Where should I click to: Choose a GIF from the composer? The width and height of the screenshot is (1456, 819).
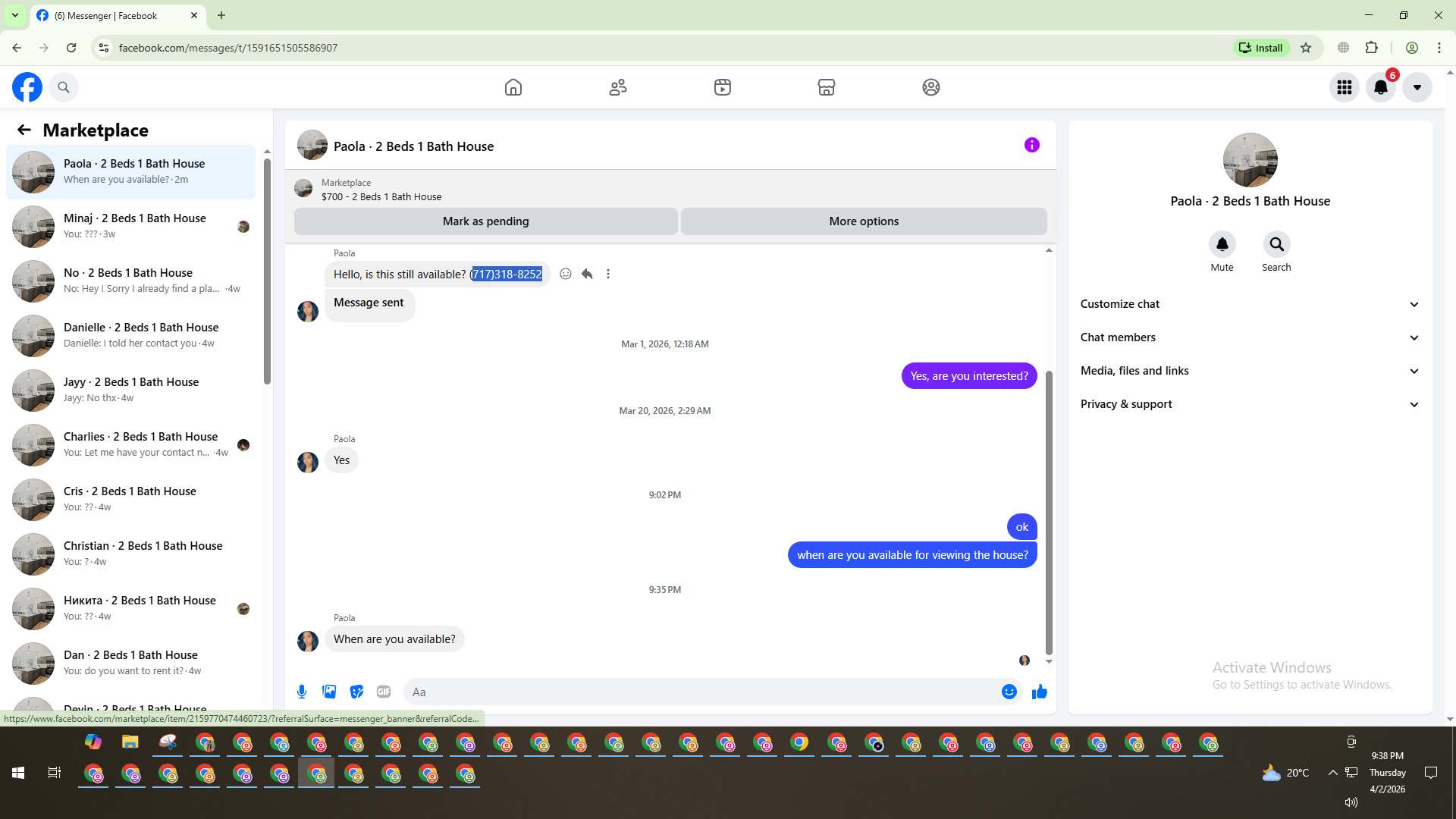coord(384,692)
